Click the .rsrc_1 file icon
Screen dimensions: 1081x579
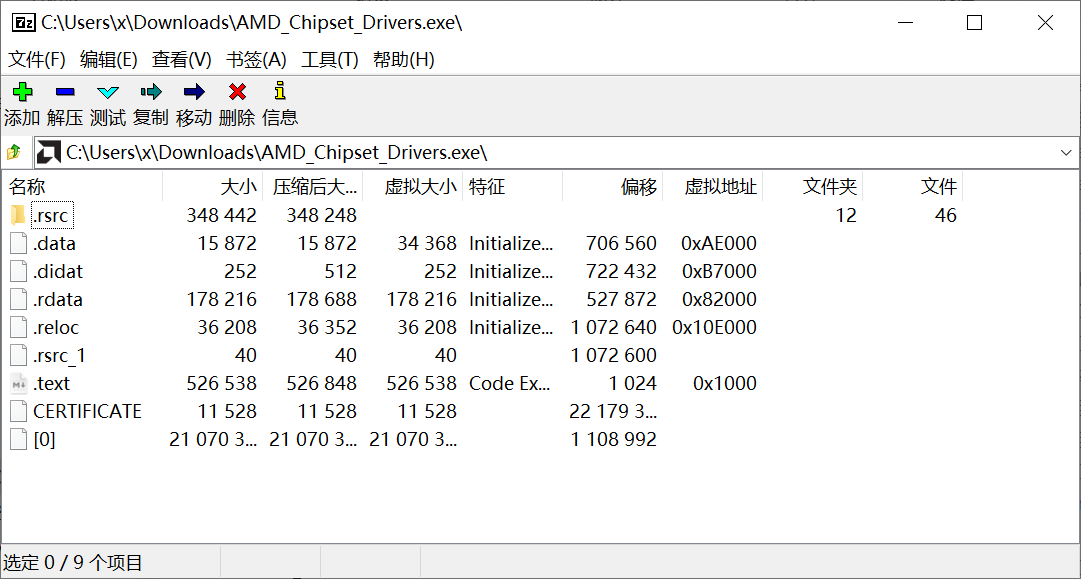tap(19, 356)
